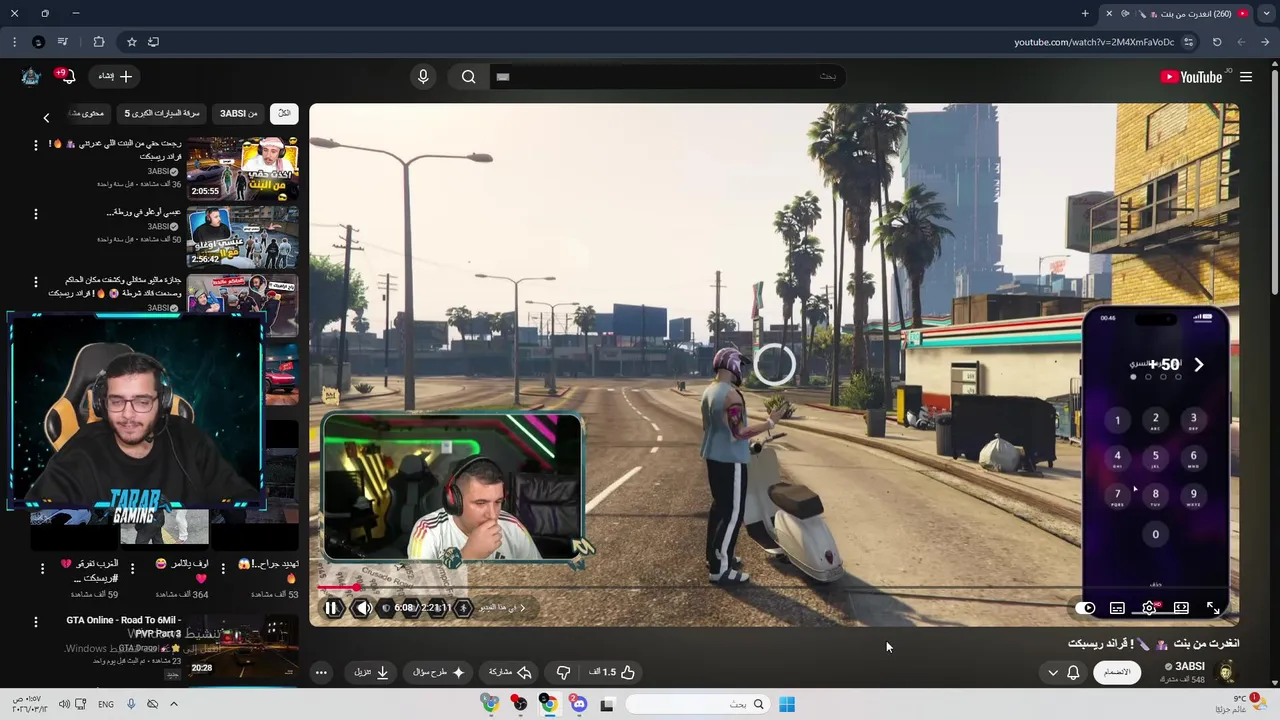Click the install/cast icon in address bar

[153, 42]
